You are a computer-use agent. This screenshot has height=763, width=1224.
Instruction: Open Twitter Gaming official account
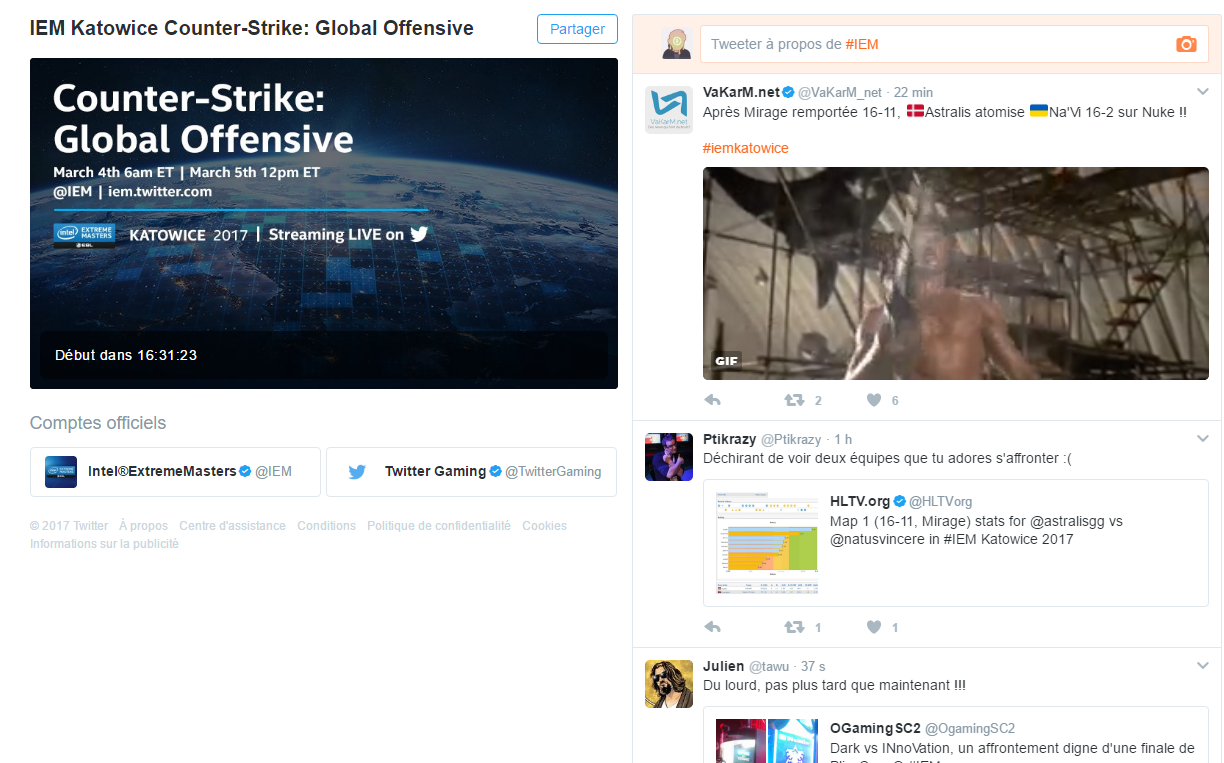click(471, 471)
